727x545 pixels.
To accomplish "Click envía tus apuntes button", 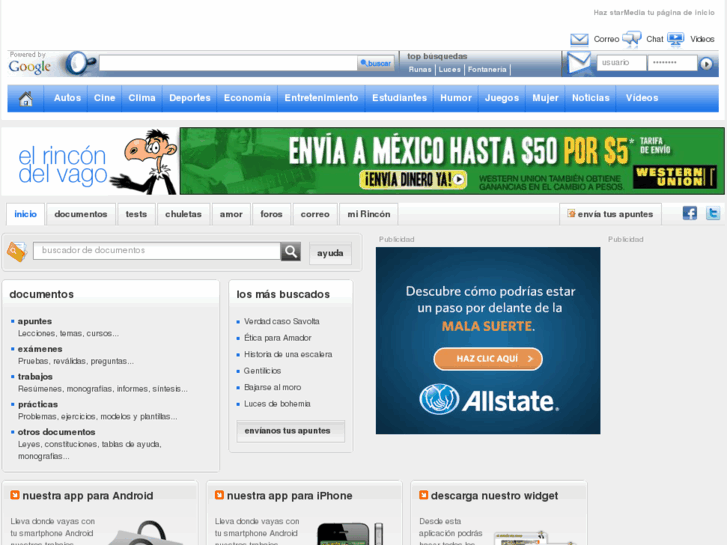I will 610,214.
